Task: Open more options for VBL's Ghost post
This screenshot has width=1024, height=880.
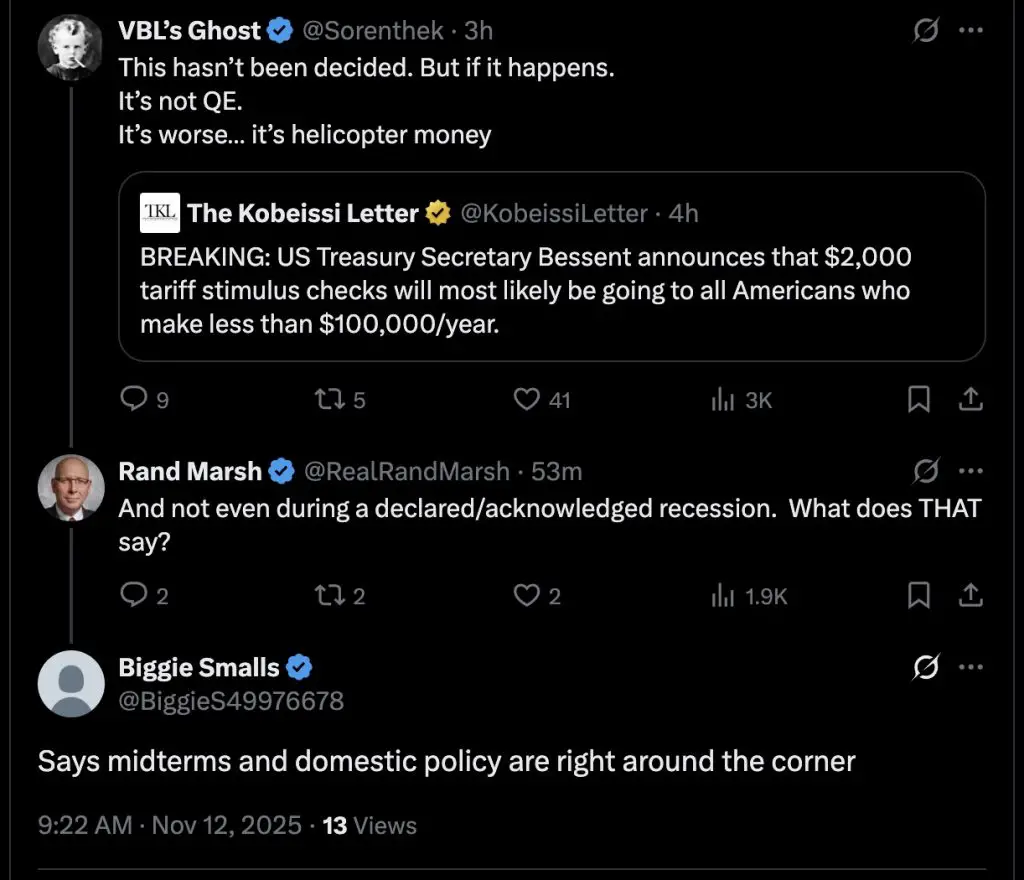Action: (x=970, y=31)
